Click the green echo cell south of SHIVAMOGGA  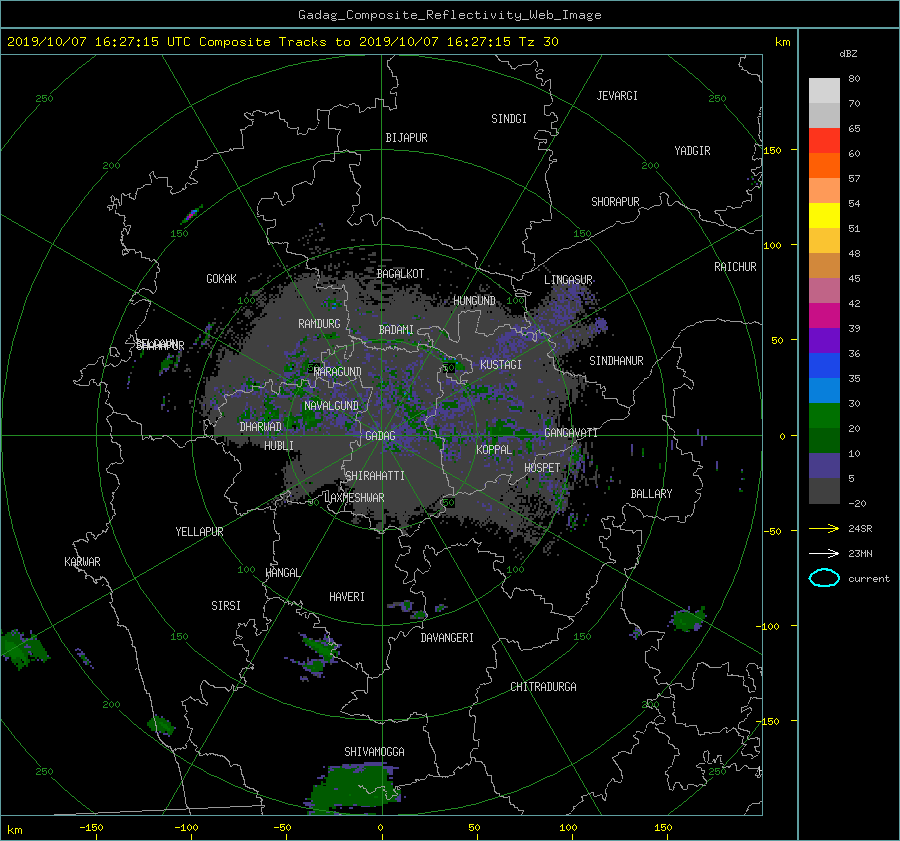355,789
